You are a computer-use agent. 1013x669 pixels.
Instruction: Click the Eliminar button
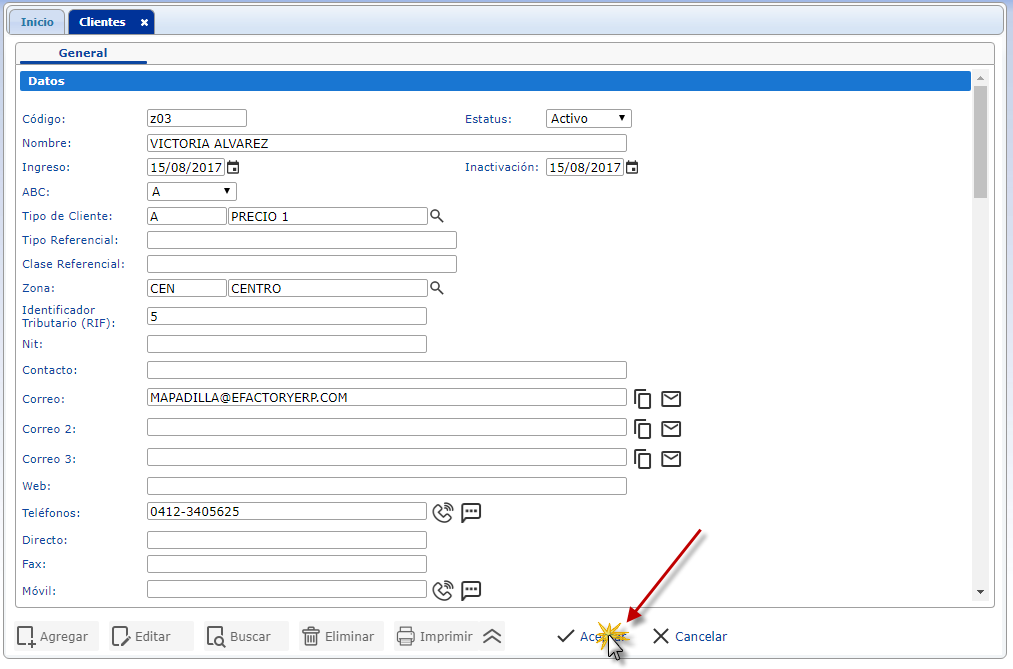click(x=341, y=636)
